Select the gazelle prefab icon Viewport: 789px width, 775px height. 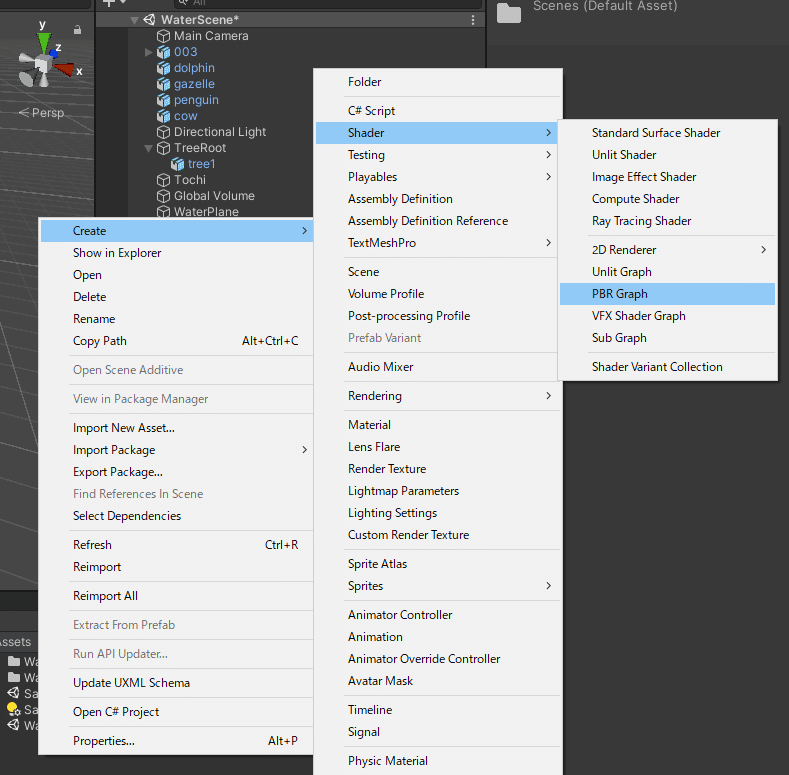(163, 84)
